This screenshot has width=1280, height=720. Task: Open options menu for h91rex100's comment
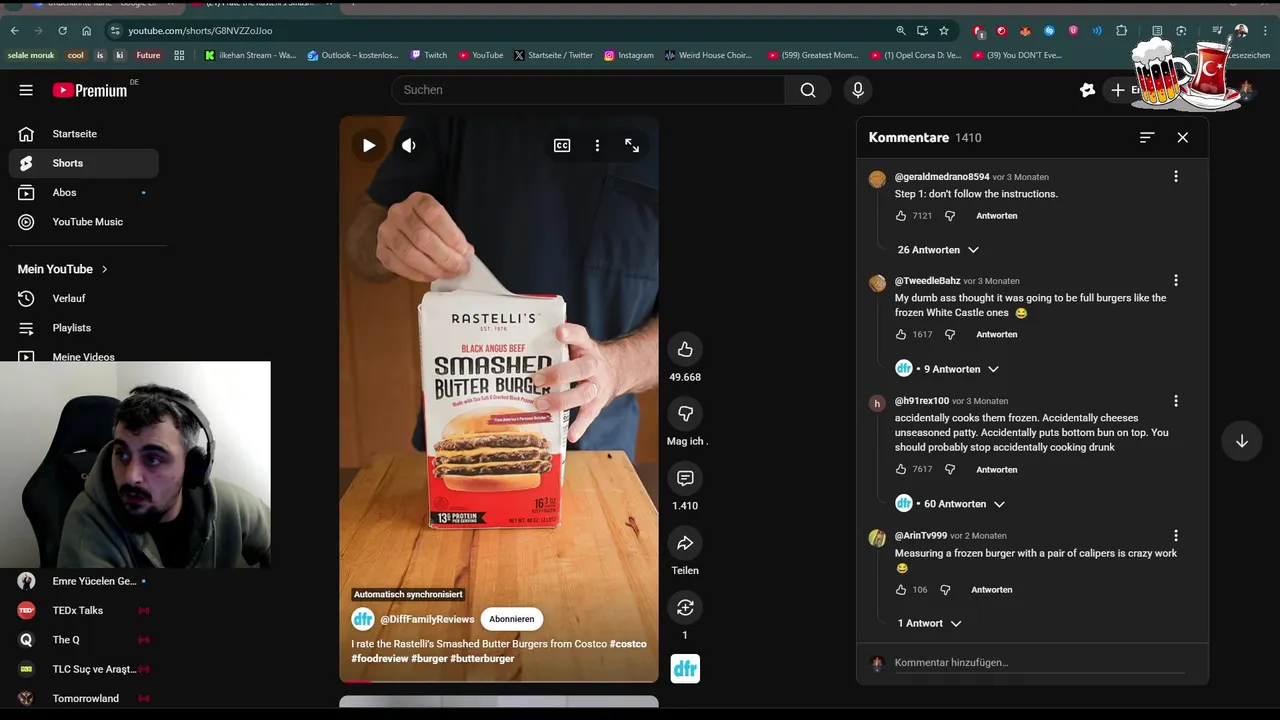coord(1176,400)
